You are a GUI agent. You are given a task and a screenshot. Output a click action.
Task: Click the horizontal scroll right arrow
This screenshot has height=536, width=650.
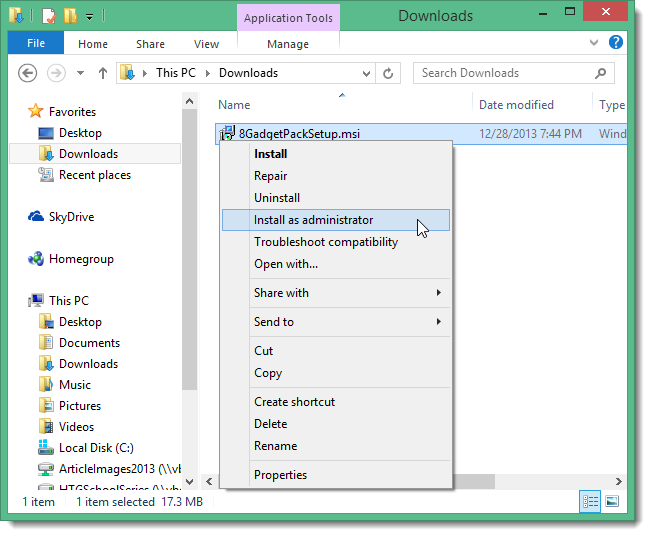click(619, 482)
